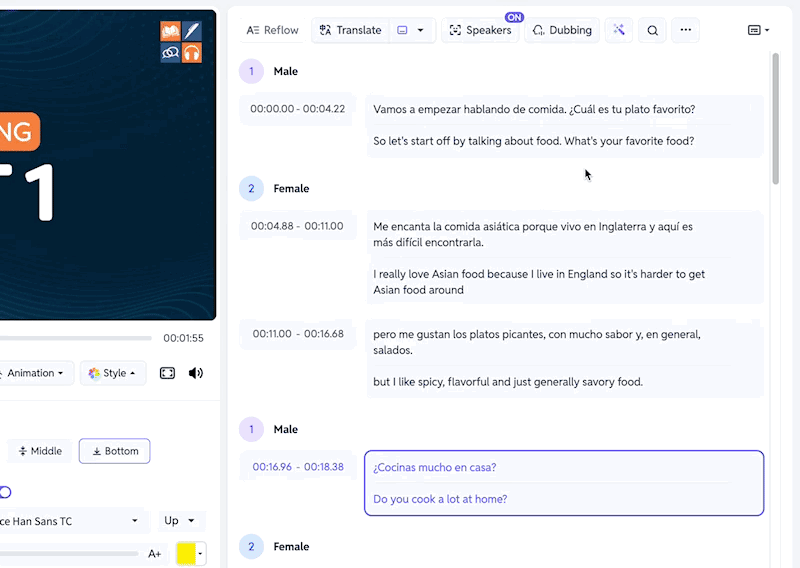Open the Style dropdown
800x568 pixels.
point(113,373)
